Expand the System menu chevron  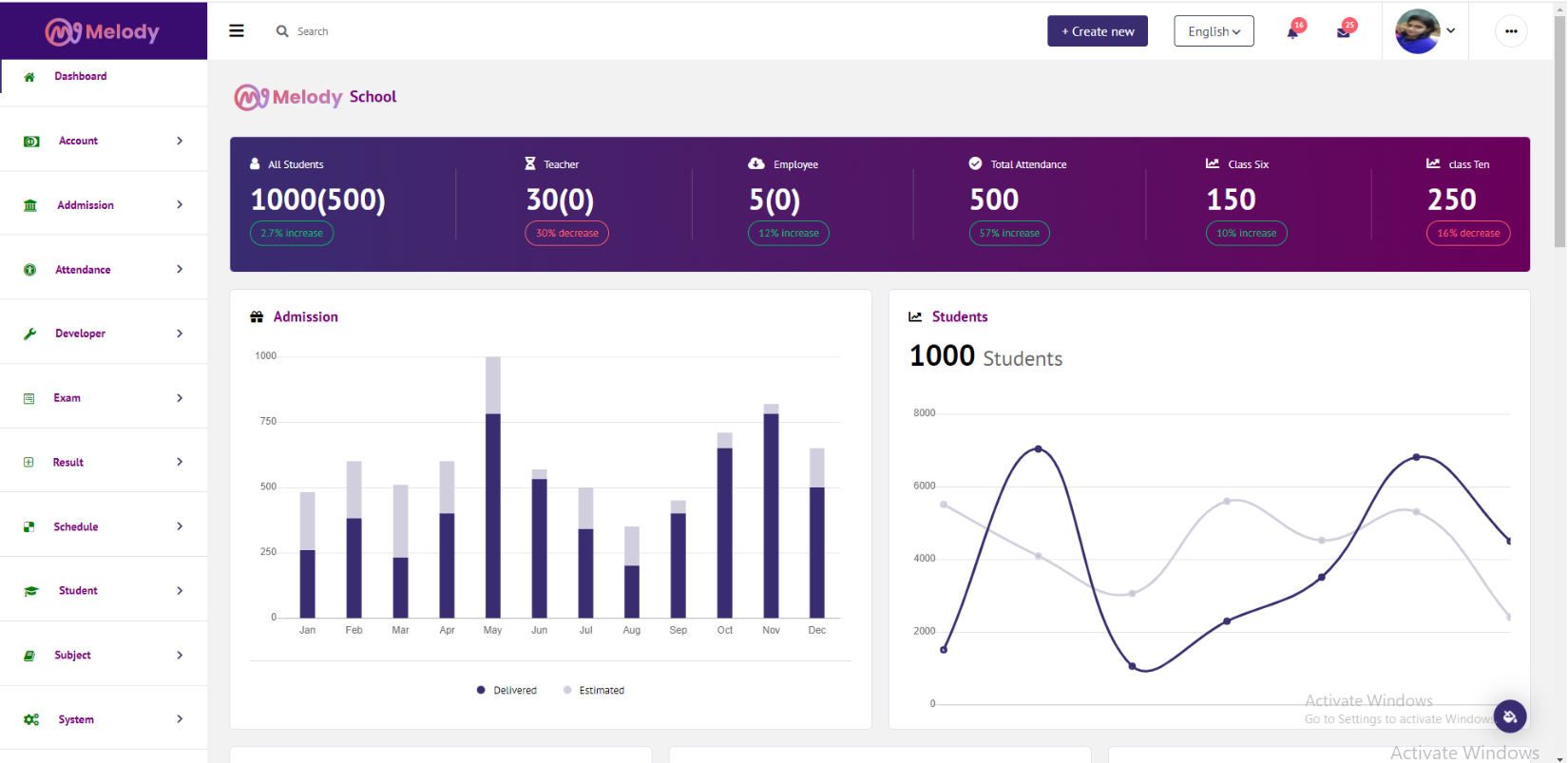click(180, 719)
